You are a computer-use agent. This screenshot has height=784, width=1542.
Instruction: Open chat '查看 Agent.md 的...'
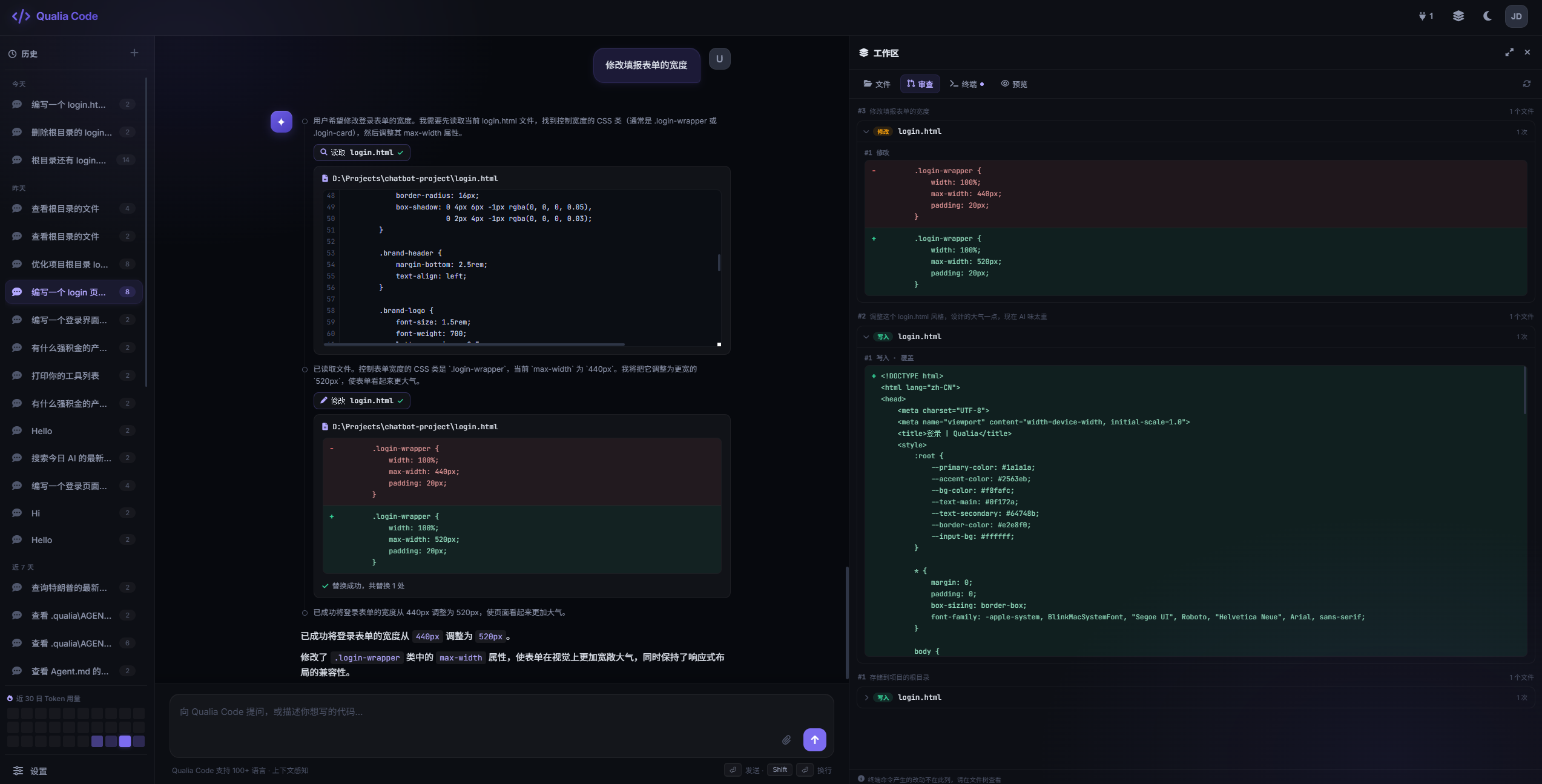74,671
